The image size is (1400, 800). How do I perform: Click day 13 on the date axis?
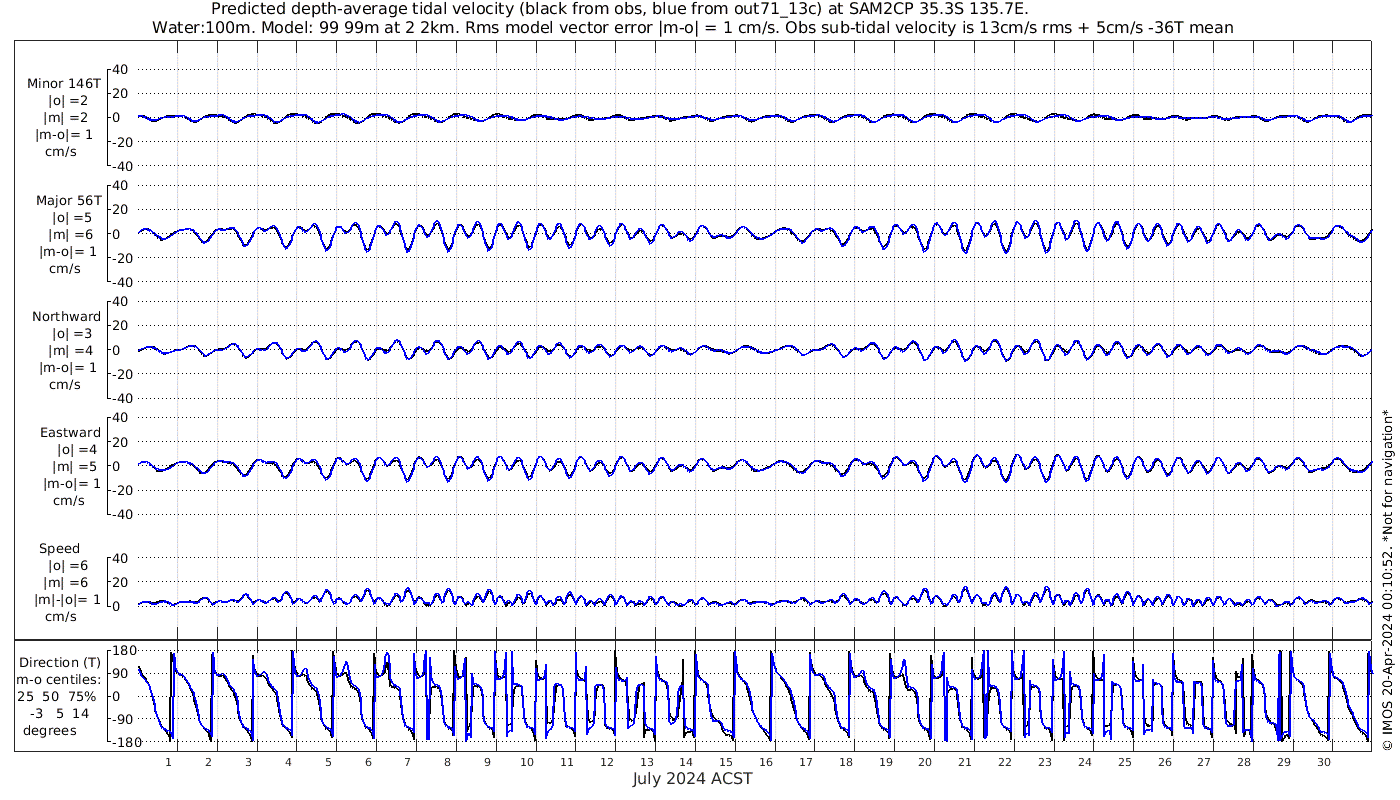(647, 762)
